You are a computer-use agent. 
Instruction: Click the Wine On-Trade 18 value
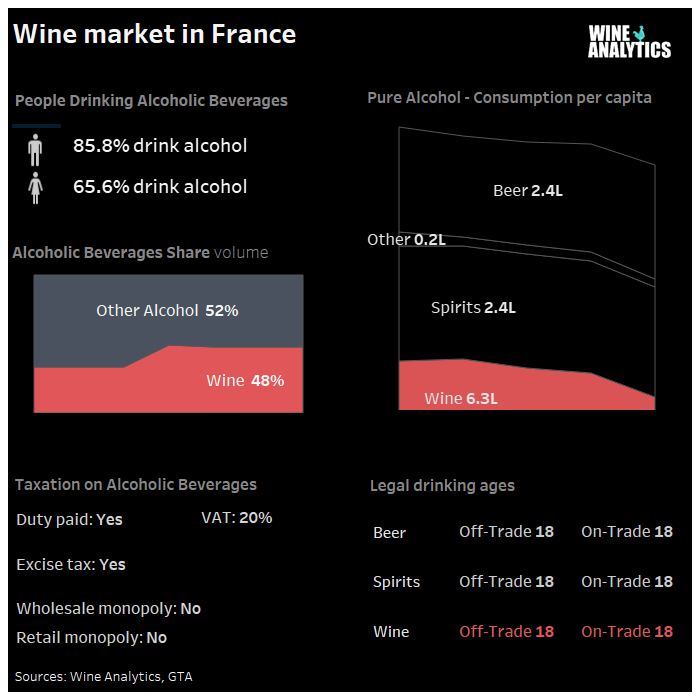627,632
